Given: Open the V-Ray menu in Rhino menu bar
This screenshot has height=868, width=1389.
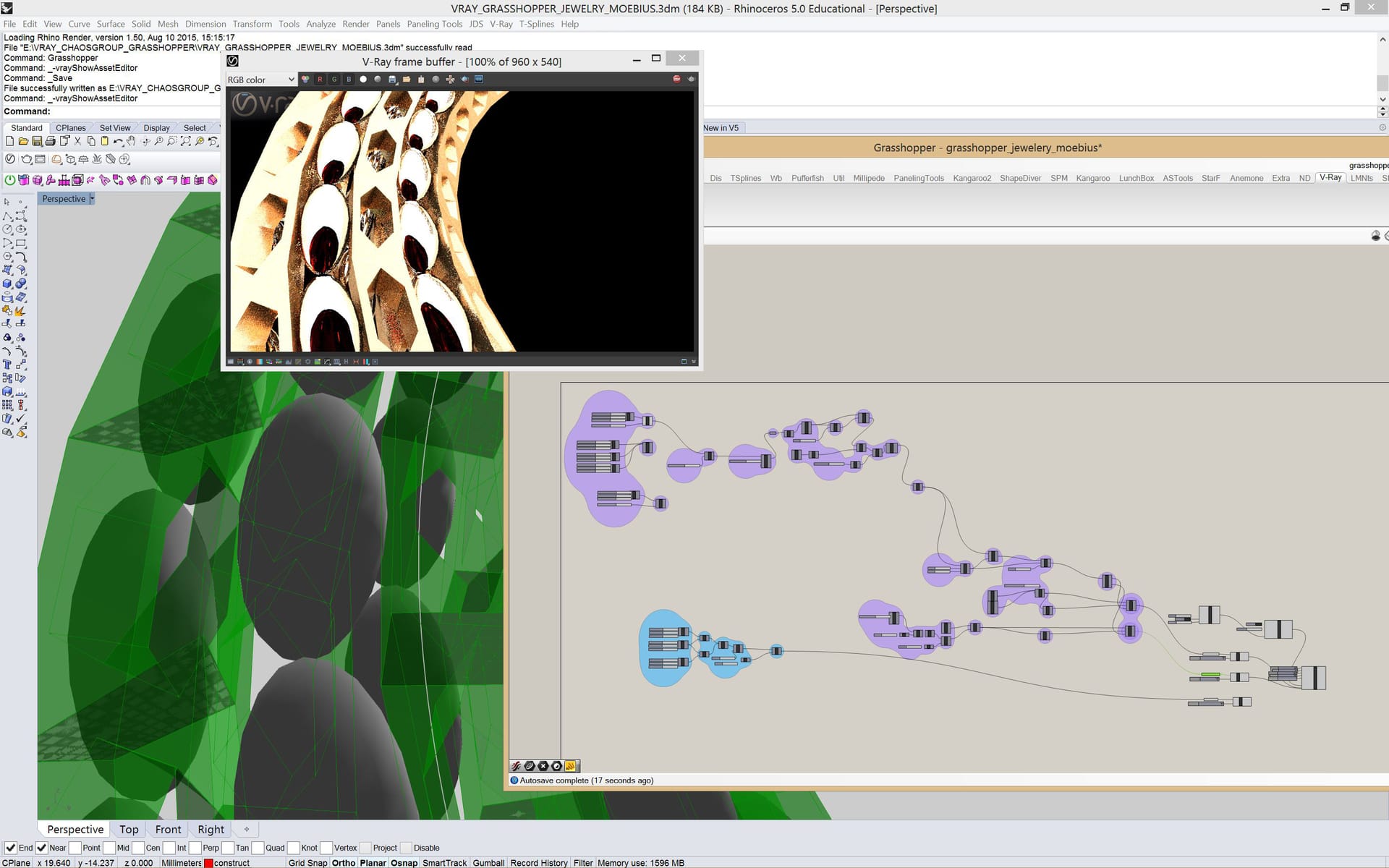Looking at the screenshot, I should pyautogui.click(x=501, y=24).
